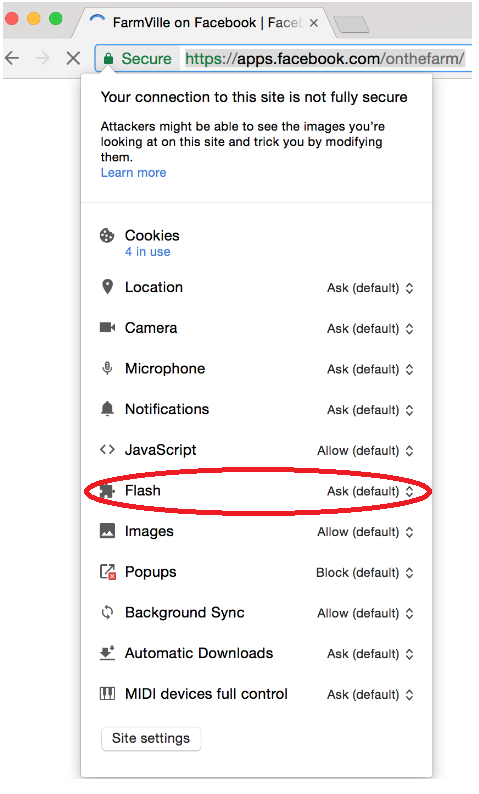Click the URL in the address bar
The height and width of the screenshot is (794, 479).
pos(325,59)
